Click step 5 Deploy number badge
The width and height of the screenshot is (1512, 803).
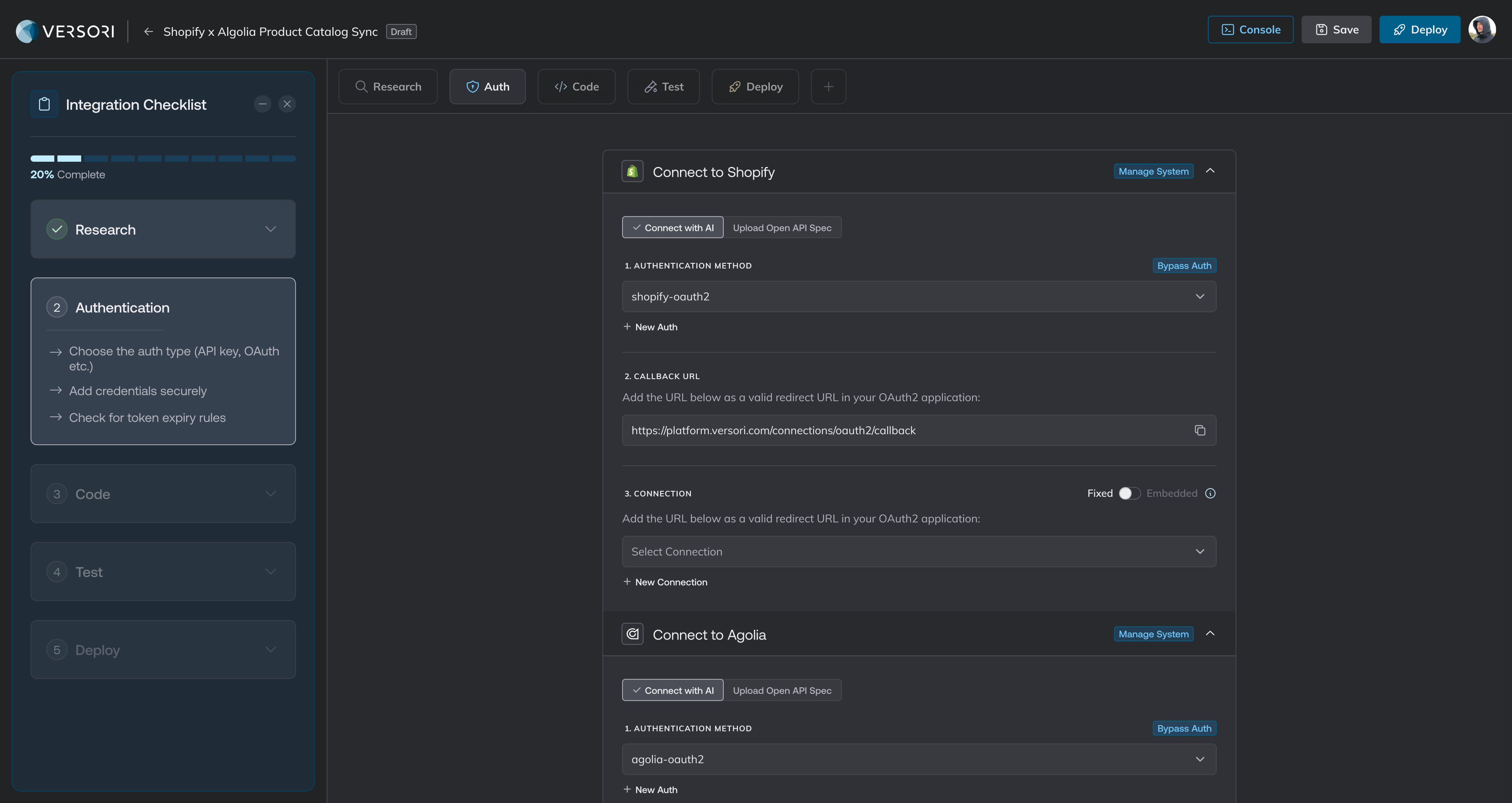click(57, 650)
